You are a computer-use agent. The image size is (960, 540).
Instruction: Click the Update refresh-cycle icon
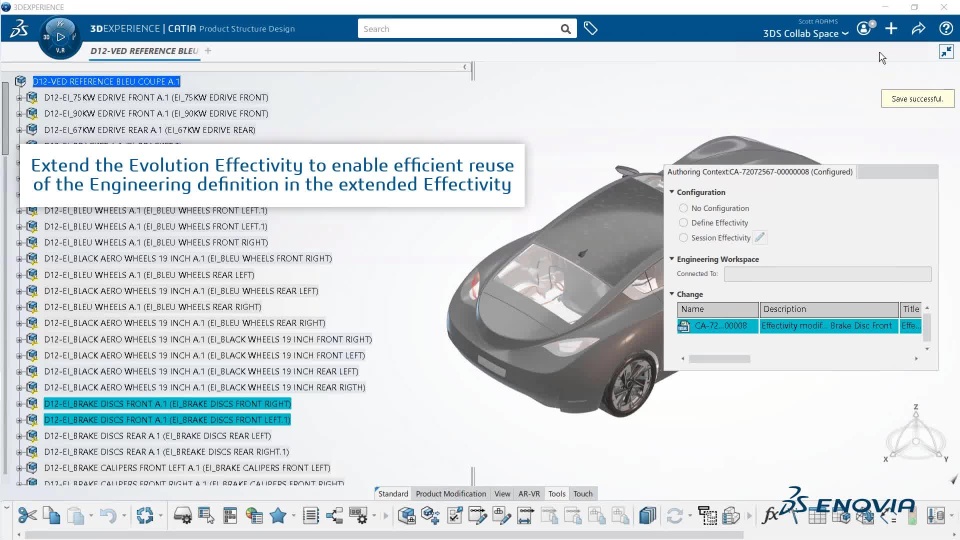pos(145,516)
